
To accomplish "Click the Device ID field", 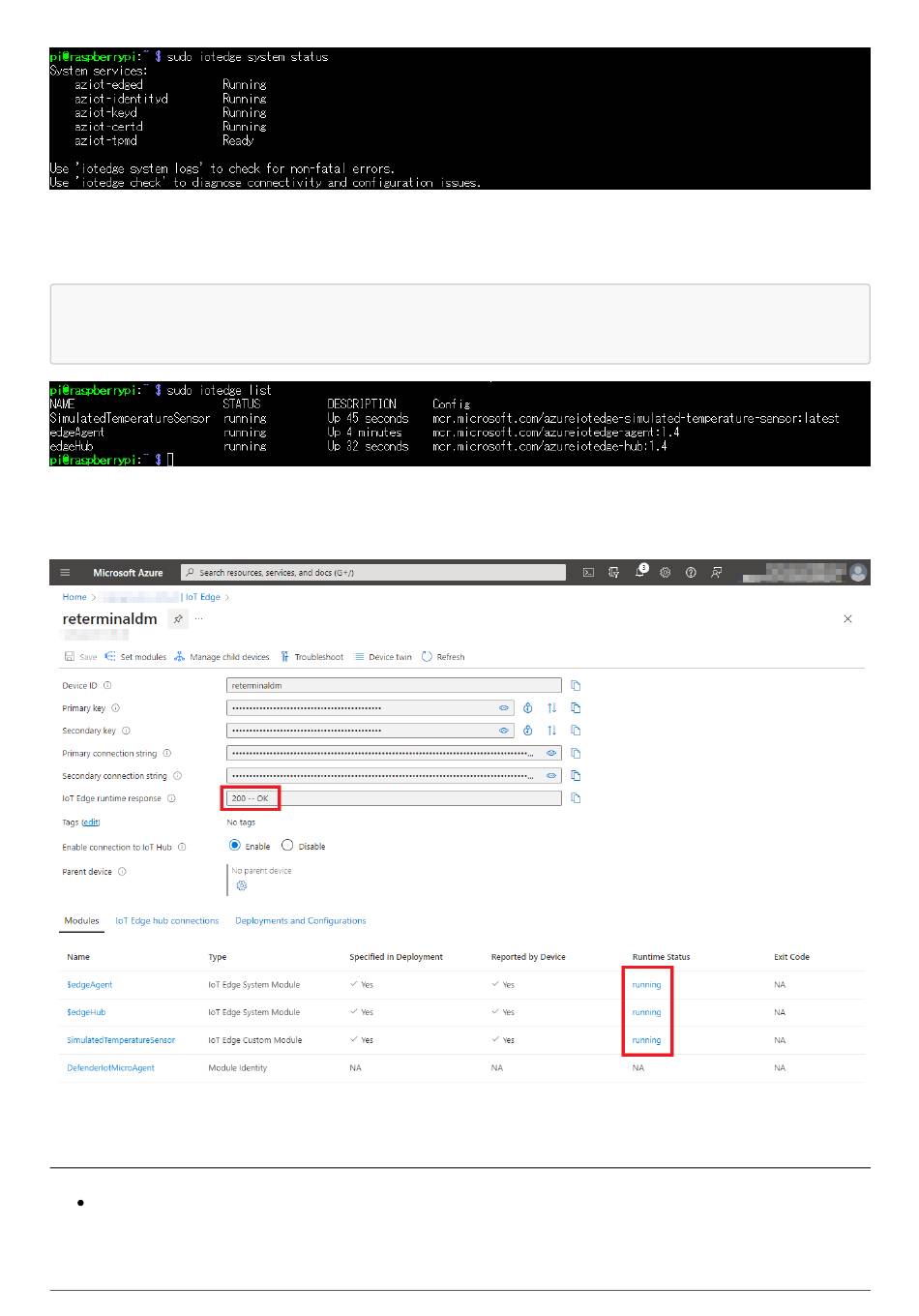I will (x=394, y=685).
